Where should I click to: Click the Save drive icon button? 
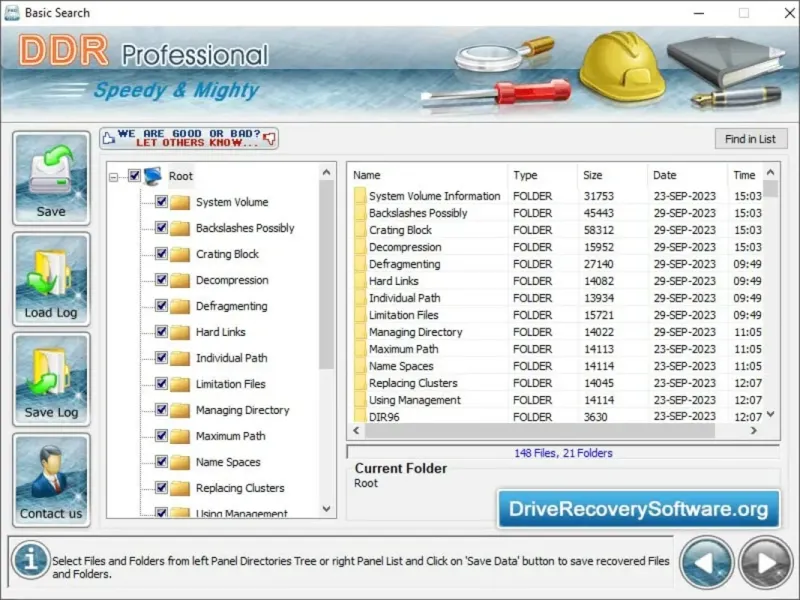click(51, 178)
